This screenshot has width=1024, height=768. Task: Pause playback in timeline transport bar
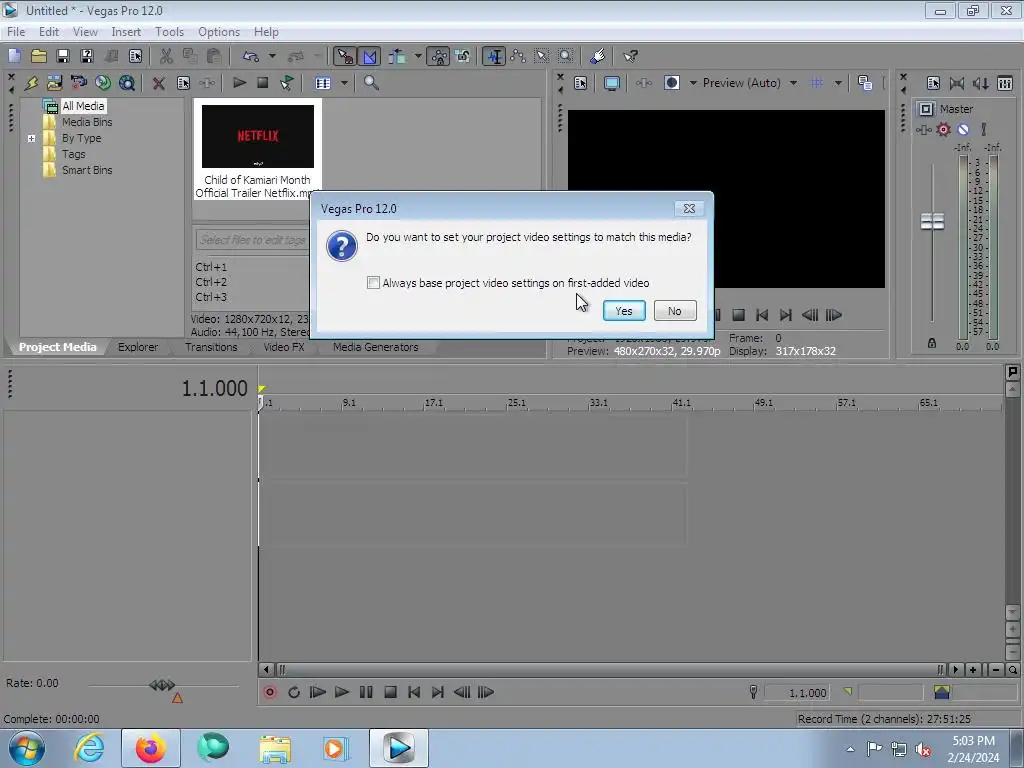[366, 692]
